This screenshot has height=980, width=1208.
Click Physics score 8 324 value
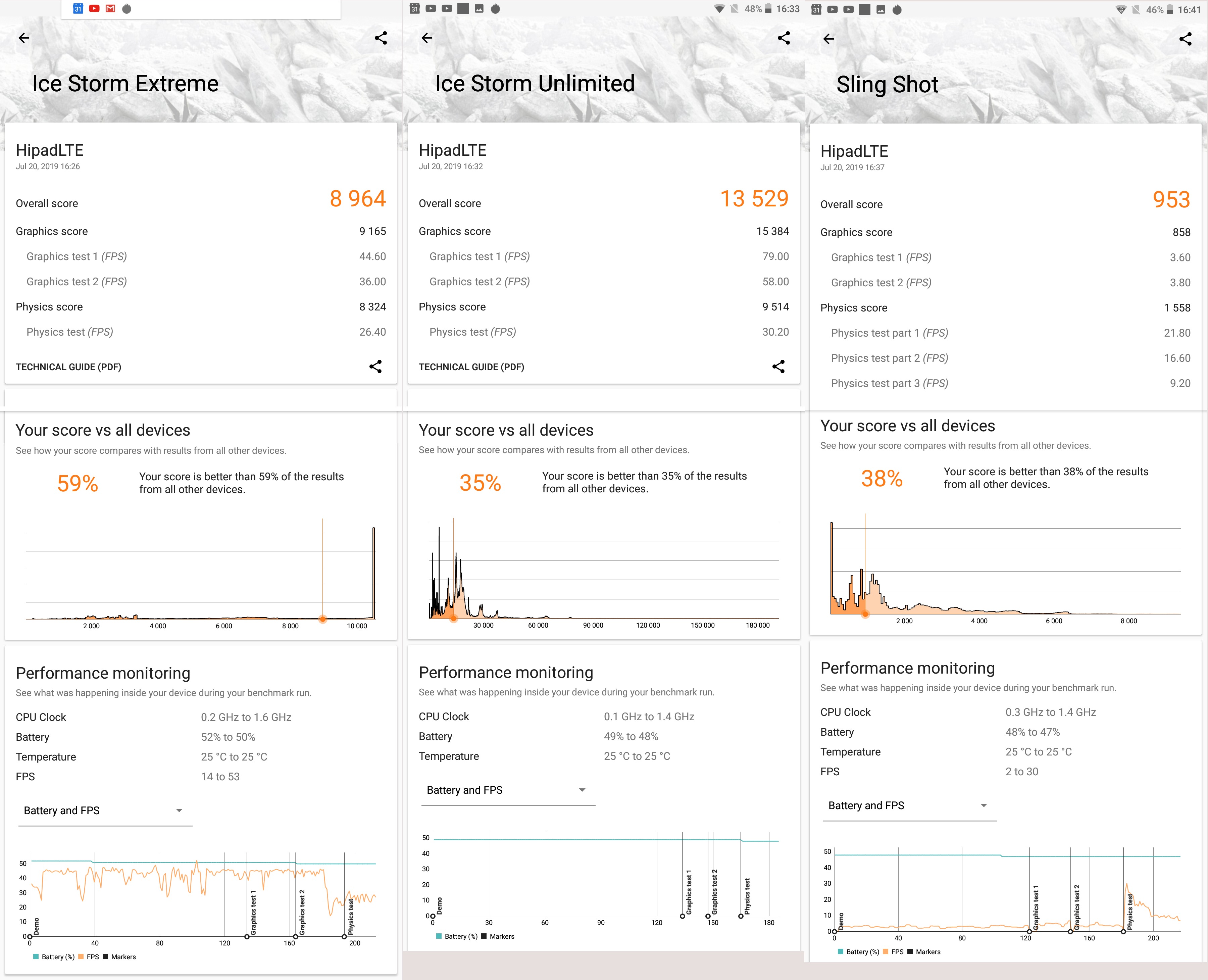(x=372, y=307)
